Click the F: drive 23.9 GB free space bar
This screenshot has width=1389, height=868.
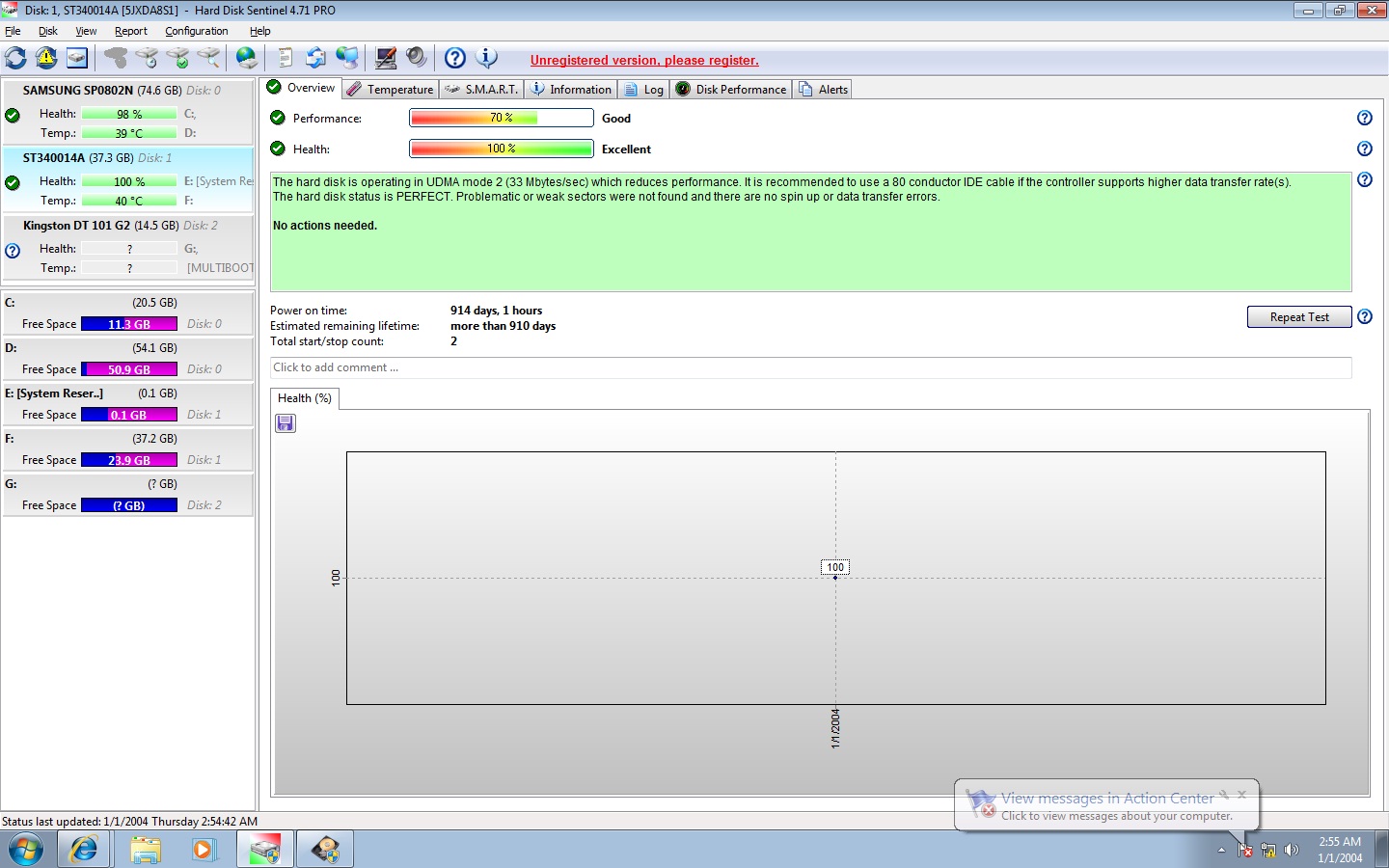pyautogui.click(x=129, y=460)
